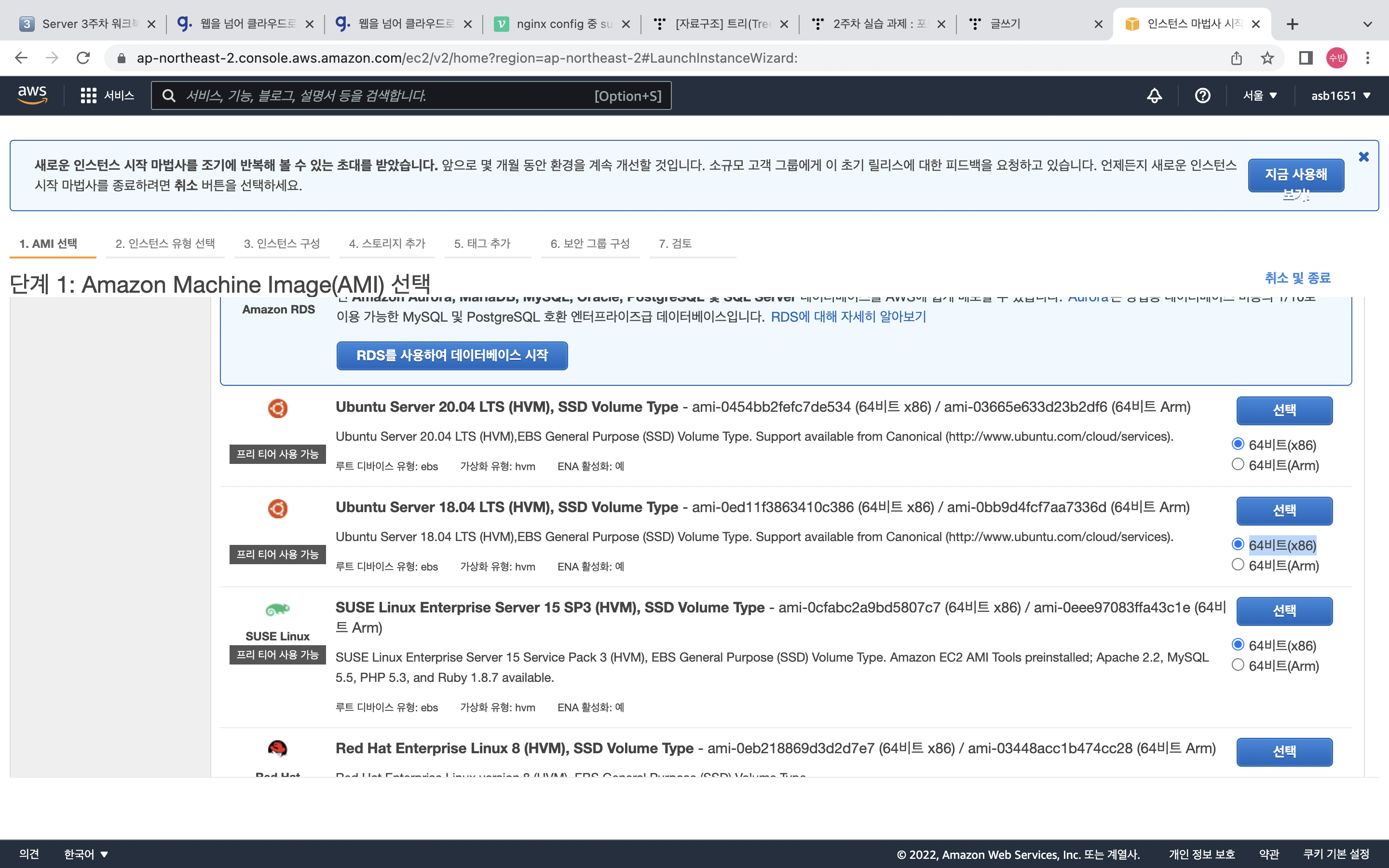
Task: Click the AWS logo home icon
Action: (x=32, y=95)
